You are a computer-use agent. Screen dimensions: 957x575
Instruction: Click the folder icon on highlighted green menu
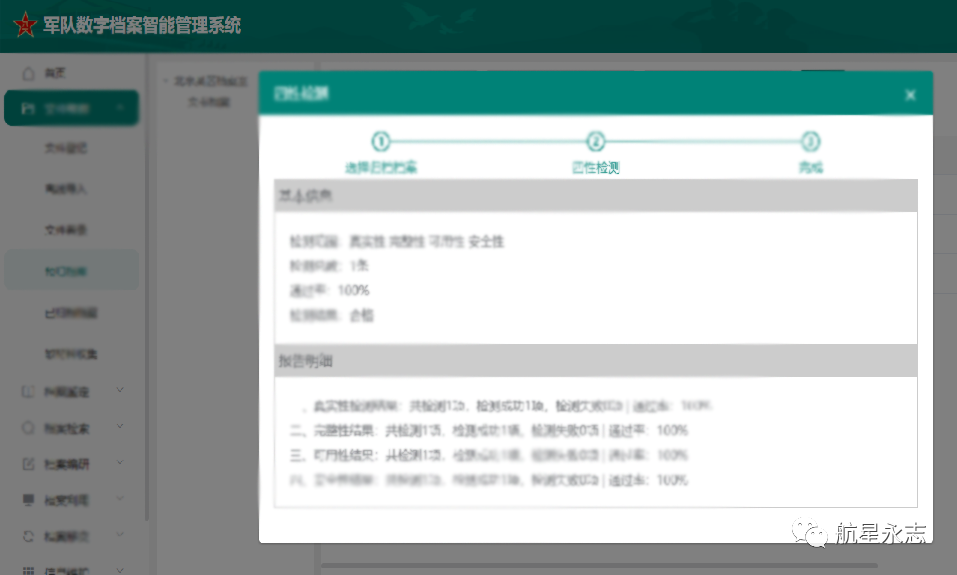point(28,109)
